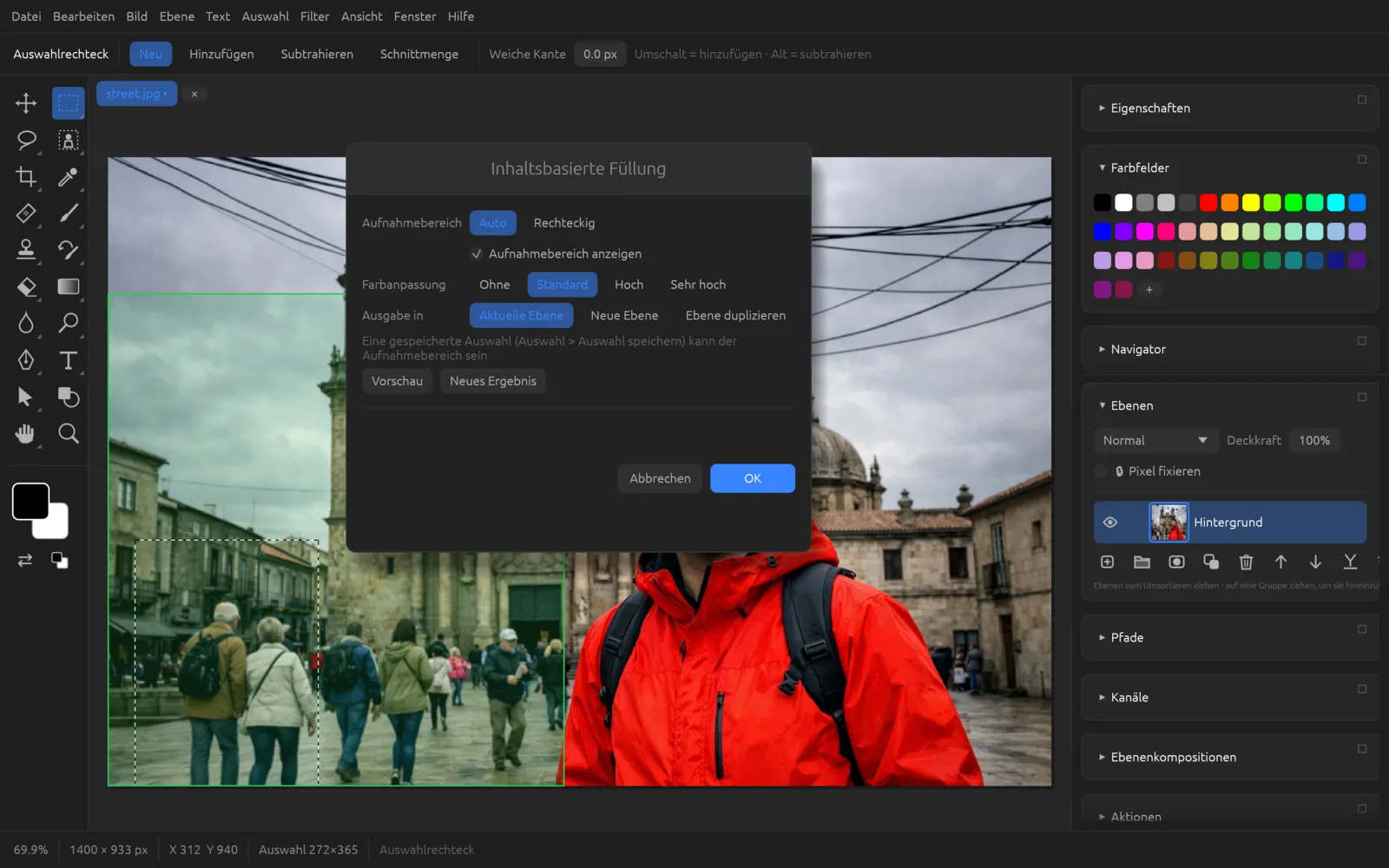The height and width of the screenshot is (868, 1389).
Task: Confirm fill with OK button
Action: pyautogui.click(x=753, y=479)
